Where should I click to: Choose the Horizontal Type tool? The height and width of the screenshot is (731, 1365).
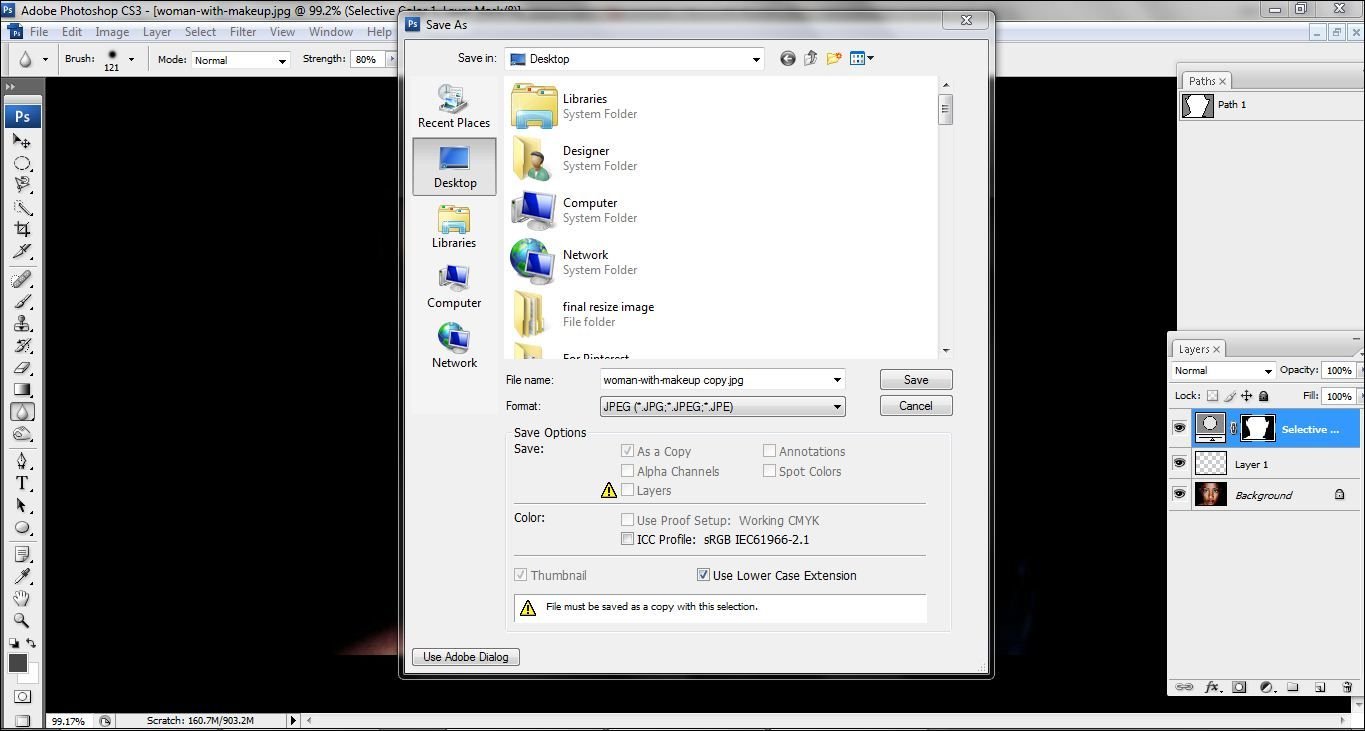coord(22,483)
